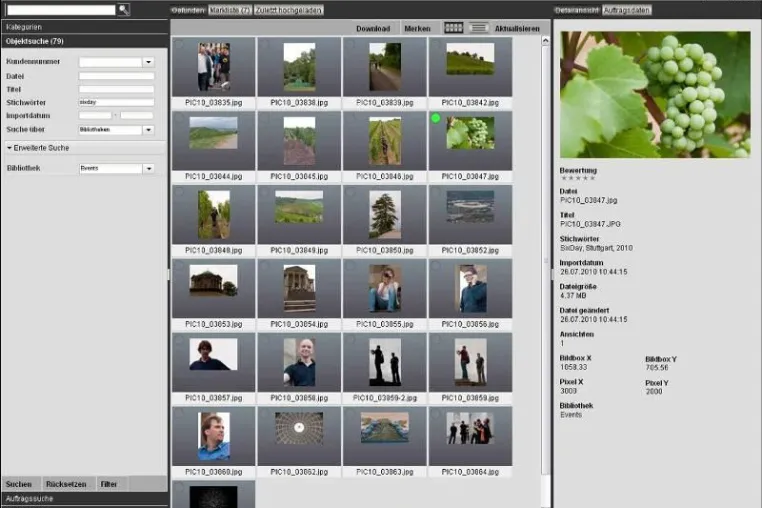
Task: Expand the Auftragssuche panel
Action: point(85,499)
